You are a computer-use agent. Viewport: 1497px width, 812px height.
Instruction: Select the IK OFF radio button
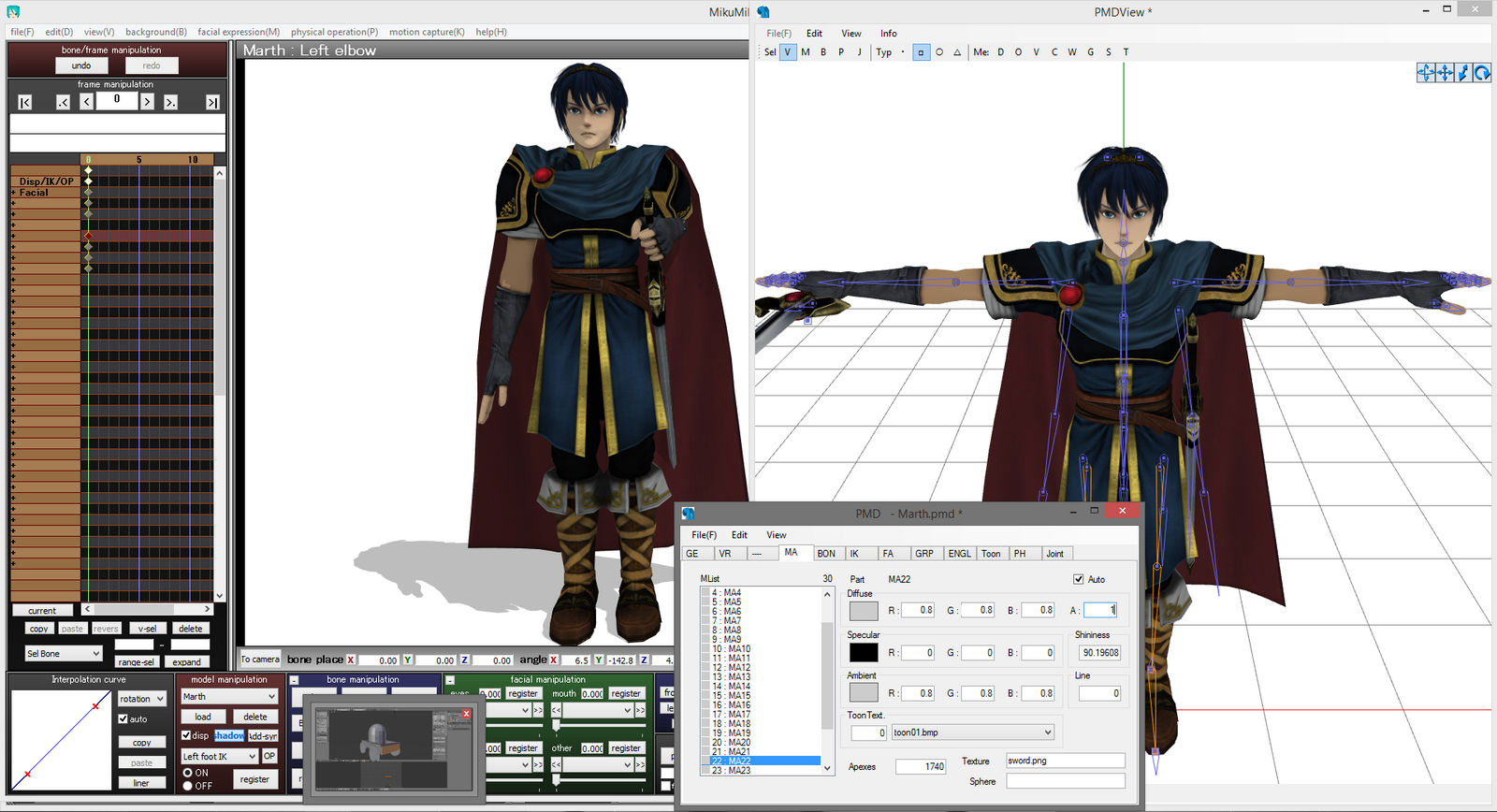(188, 786)
